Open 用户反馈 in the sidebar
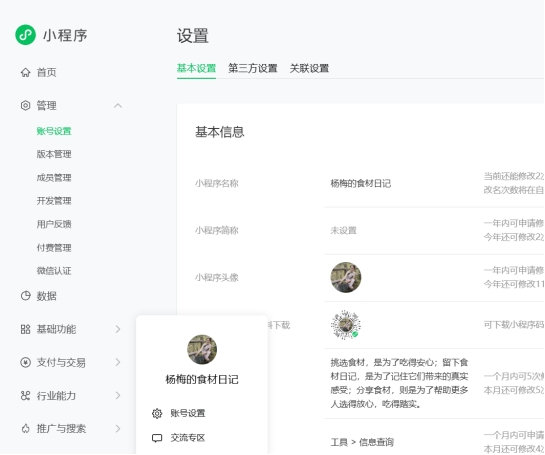Image resolution: width=545 pixels, height=455 pixels. point(54,224)
